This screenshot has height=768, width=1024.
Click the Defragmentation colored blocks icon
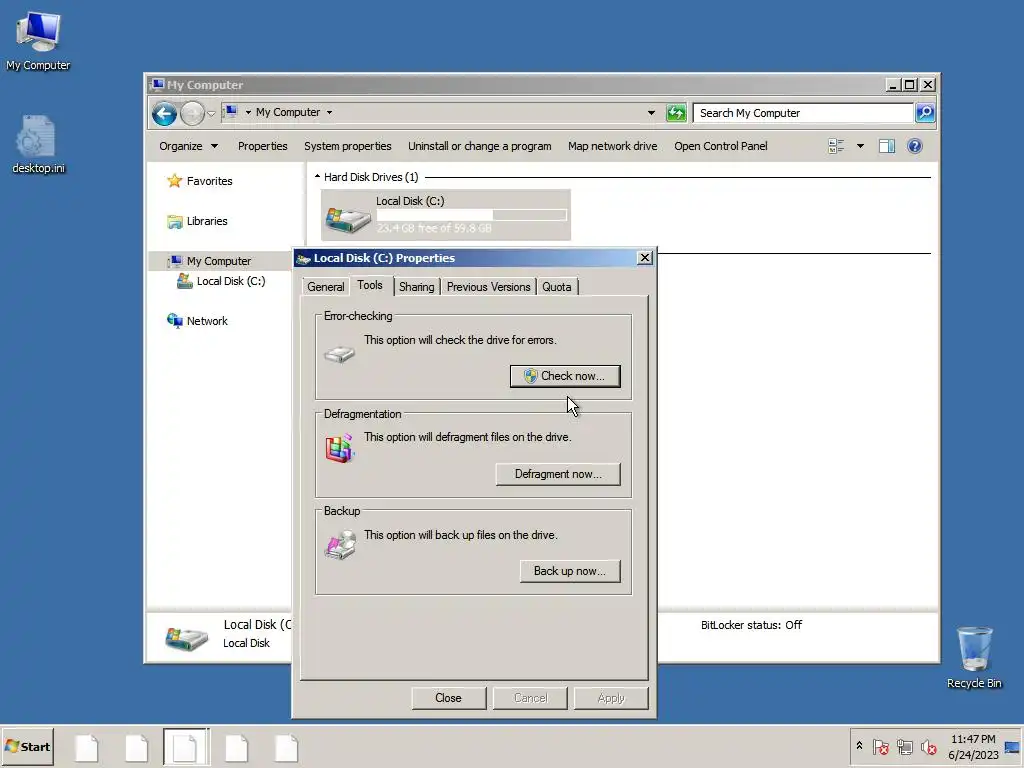[x=339, y=448]
